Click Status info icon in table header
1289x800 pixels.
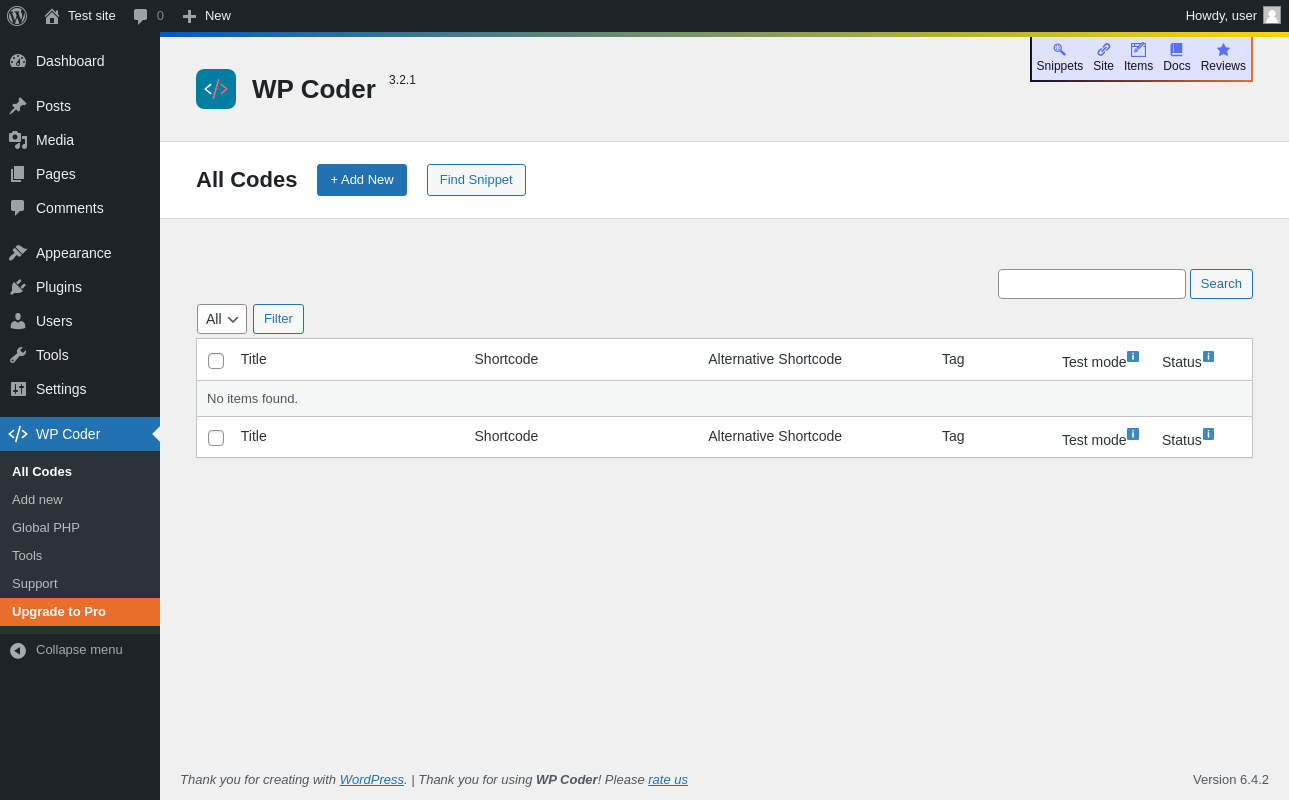click(1208, 356)
